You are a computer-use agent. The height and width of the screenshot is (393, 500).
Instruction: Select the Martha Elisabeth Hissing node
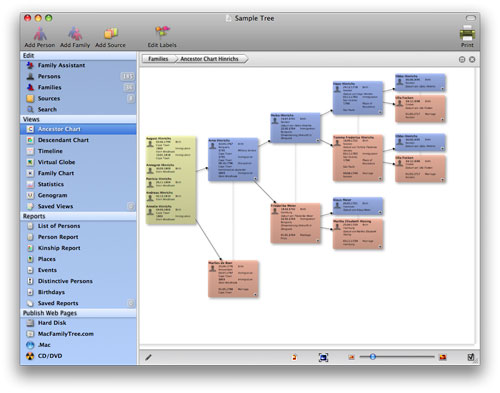coord(358,234)
